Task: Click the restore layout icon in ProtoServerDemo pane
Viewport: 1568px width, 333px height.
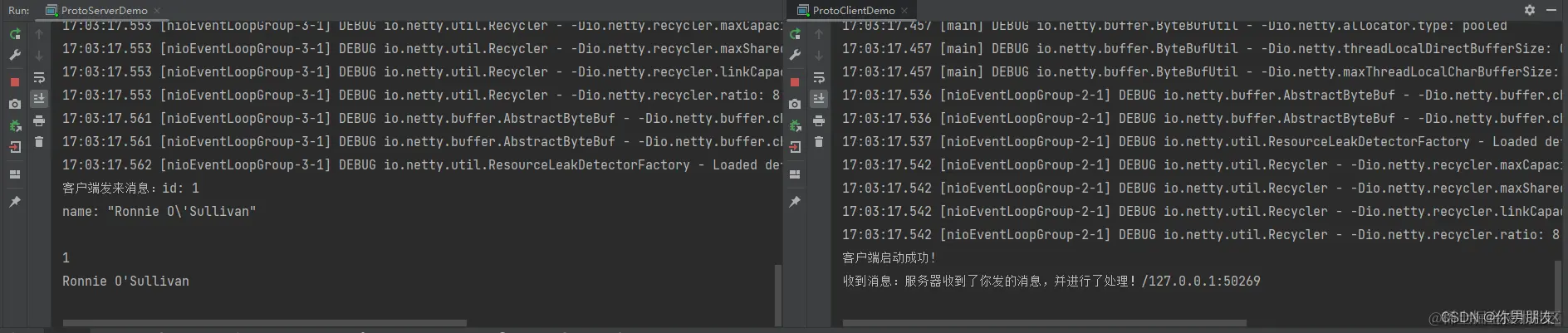Action: coord(15,174)
